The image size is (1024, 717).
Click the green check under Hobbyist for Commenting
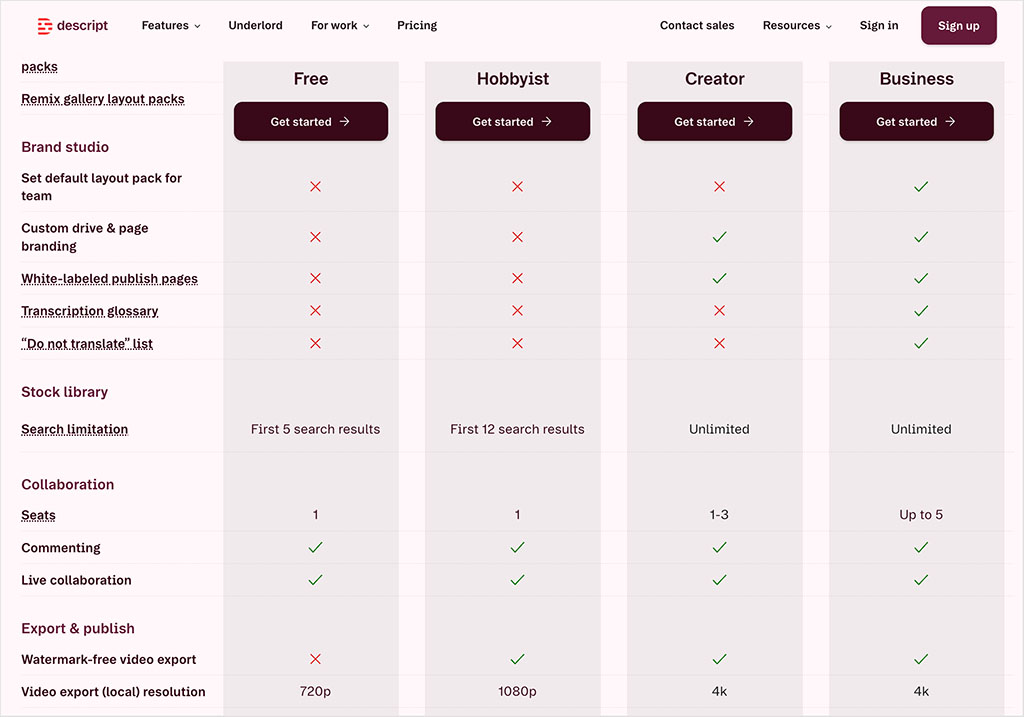(517, 547)
